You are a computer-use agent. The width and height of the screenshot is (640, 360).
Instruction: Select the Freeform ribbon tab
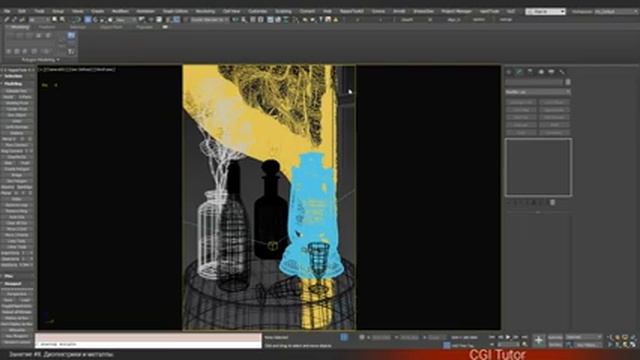point(47,27)
